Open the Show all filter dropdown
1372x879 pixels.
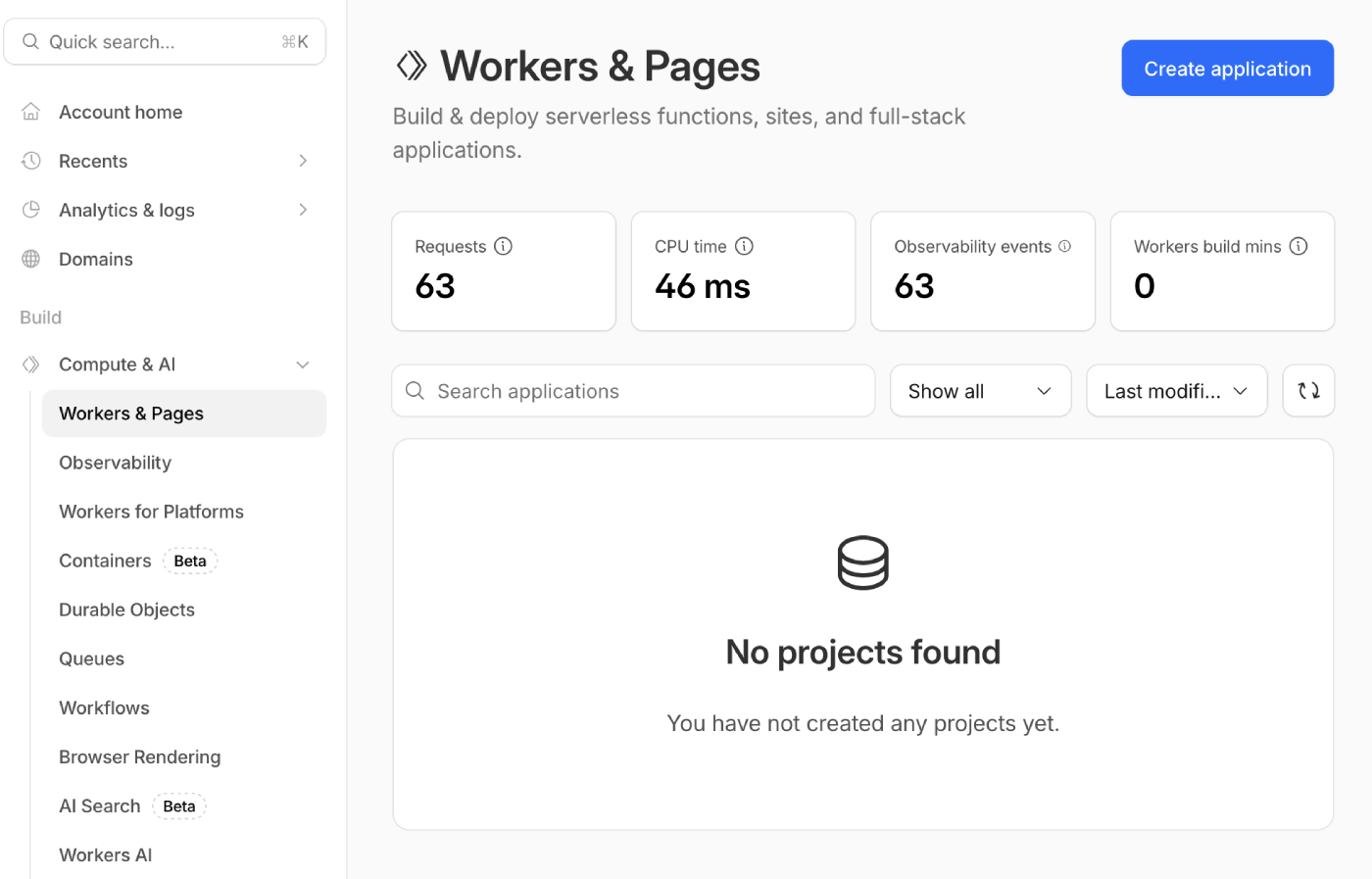click(x=980, y=390)
